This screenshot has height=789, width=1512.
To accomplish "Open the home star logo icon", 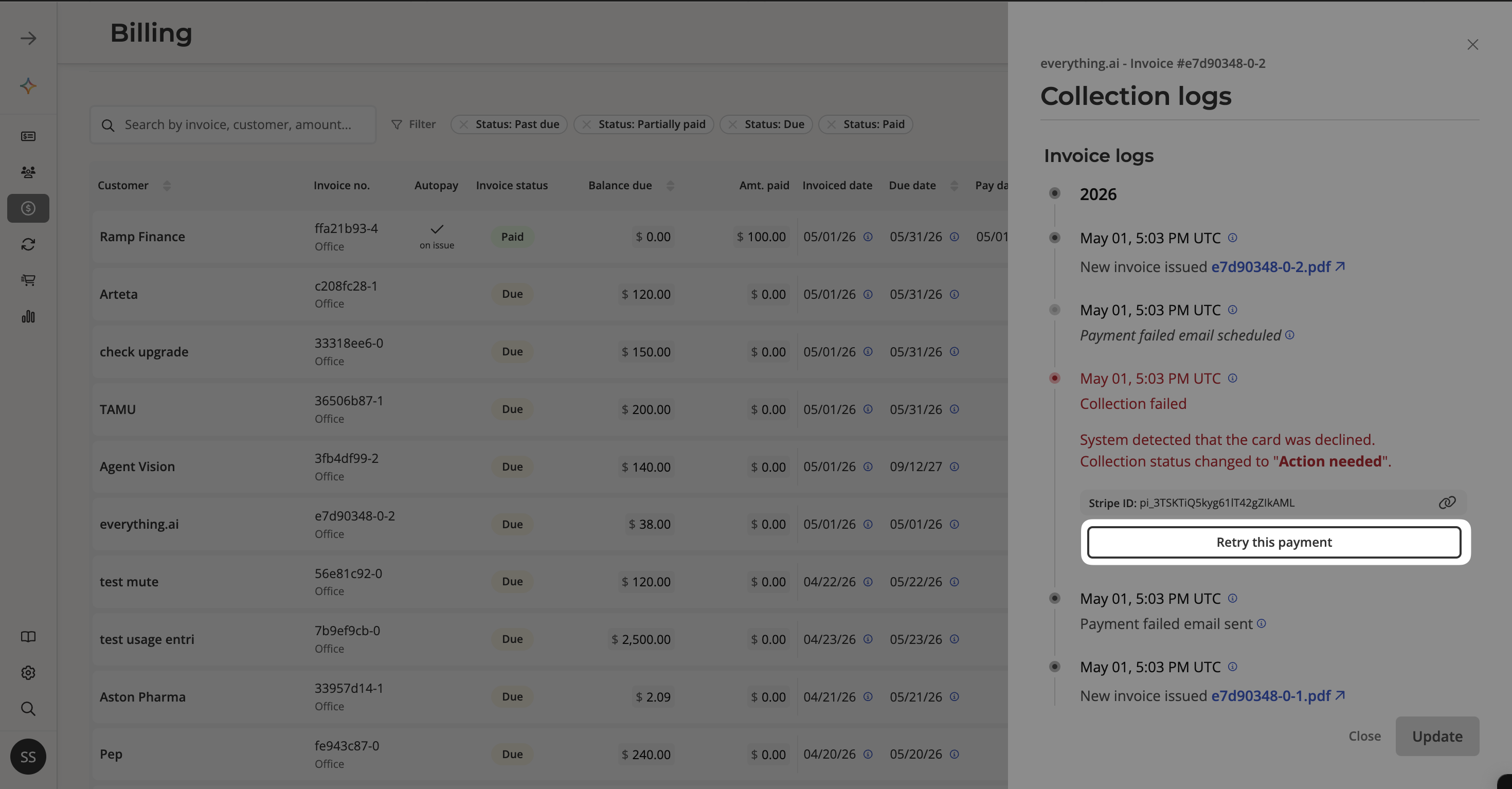I will tap(28, 86).
